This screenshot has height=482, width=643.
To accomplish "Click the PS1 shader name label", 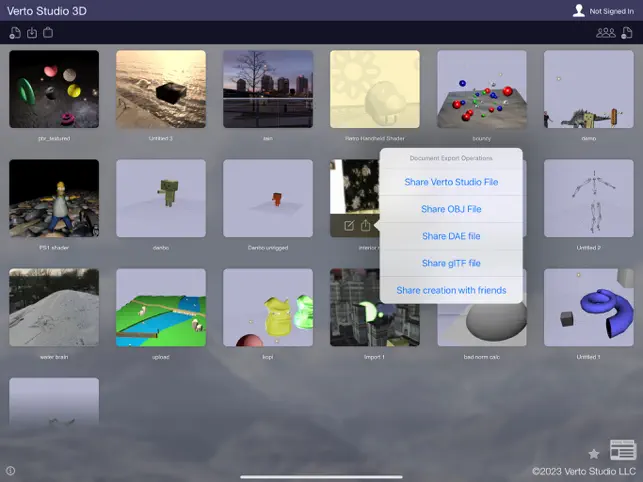I will click(54, 248).
